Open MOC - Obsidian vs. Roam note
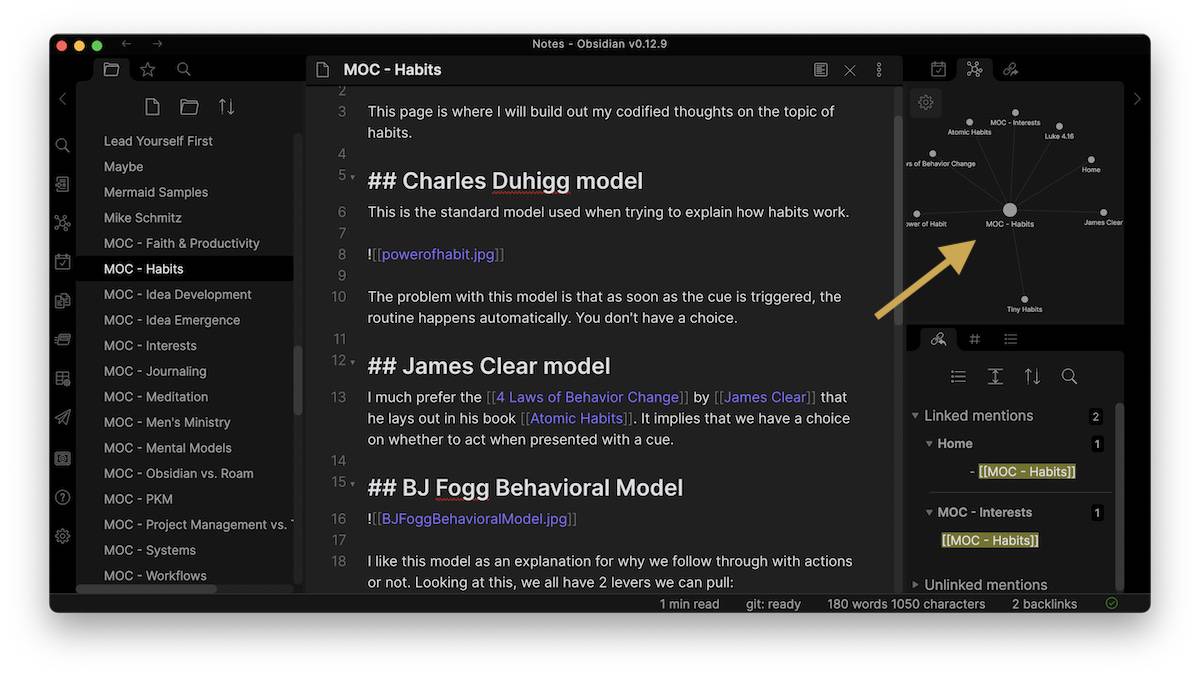Screen dimensions: 1200x678 [179, 473]
